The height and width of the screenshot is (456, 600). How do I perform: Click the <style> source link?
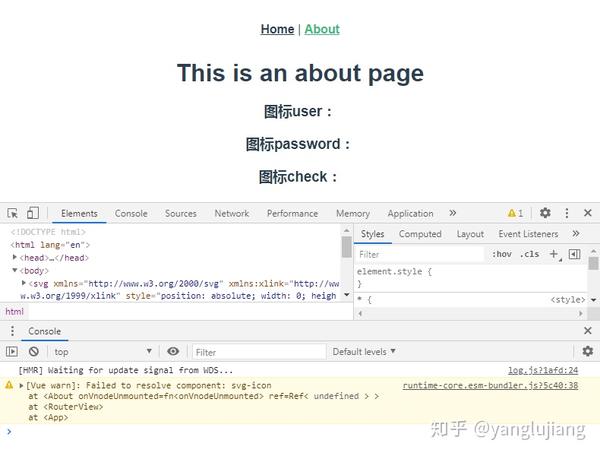point(568,300)
